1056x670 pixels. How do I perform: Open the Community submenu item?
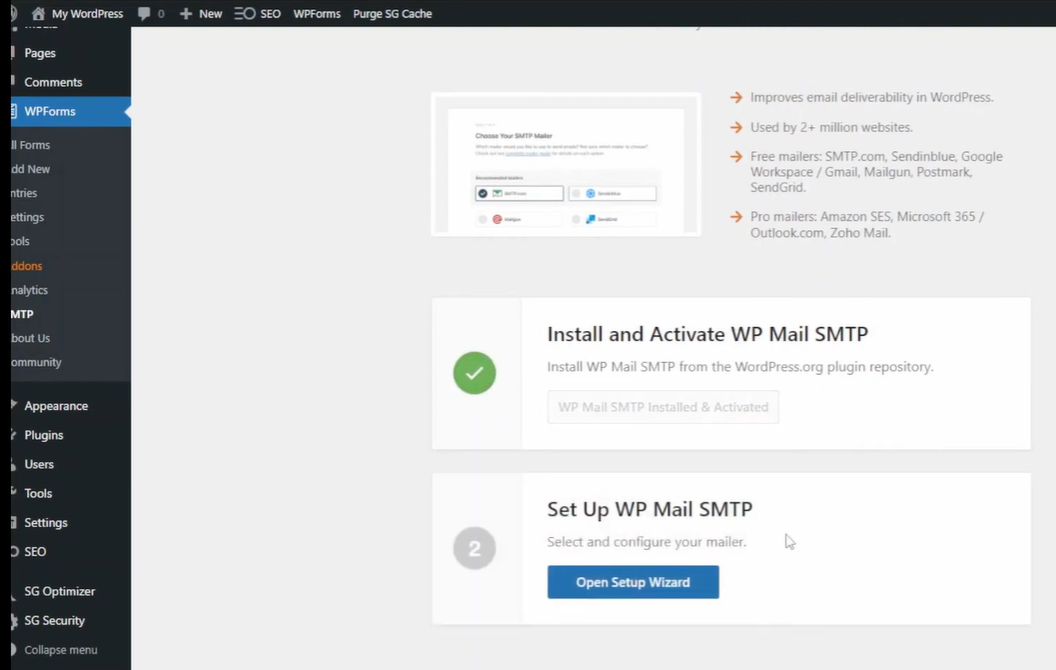point(36,362)
